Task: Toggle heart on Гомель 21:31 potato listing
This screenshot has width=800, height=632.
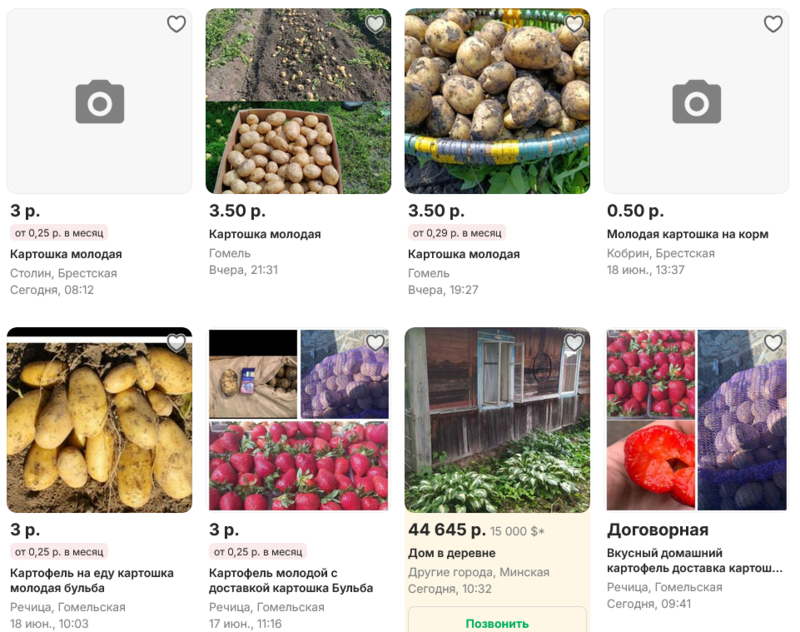Action: pyautogui.click(x=375, y=24)
